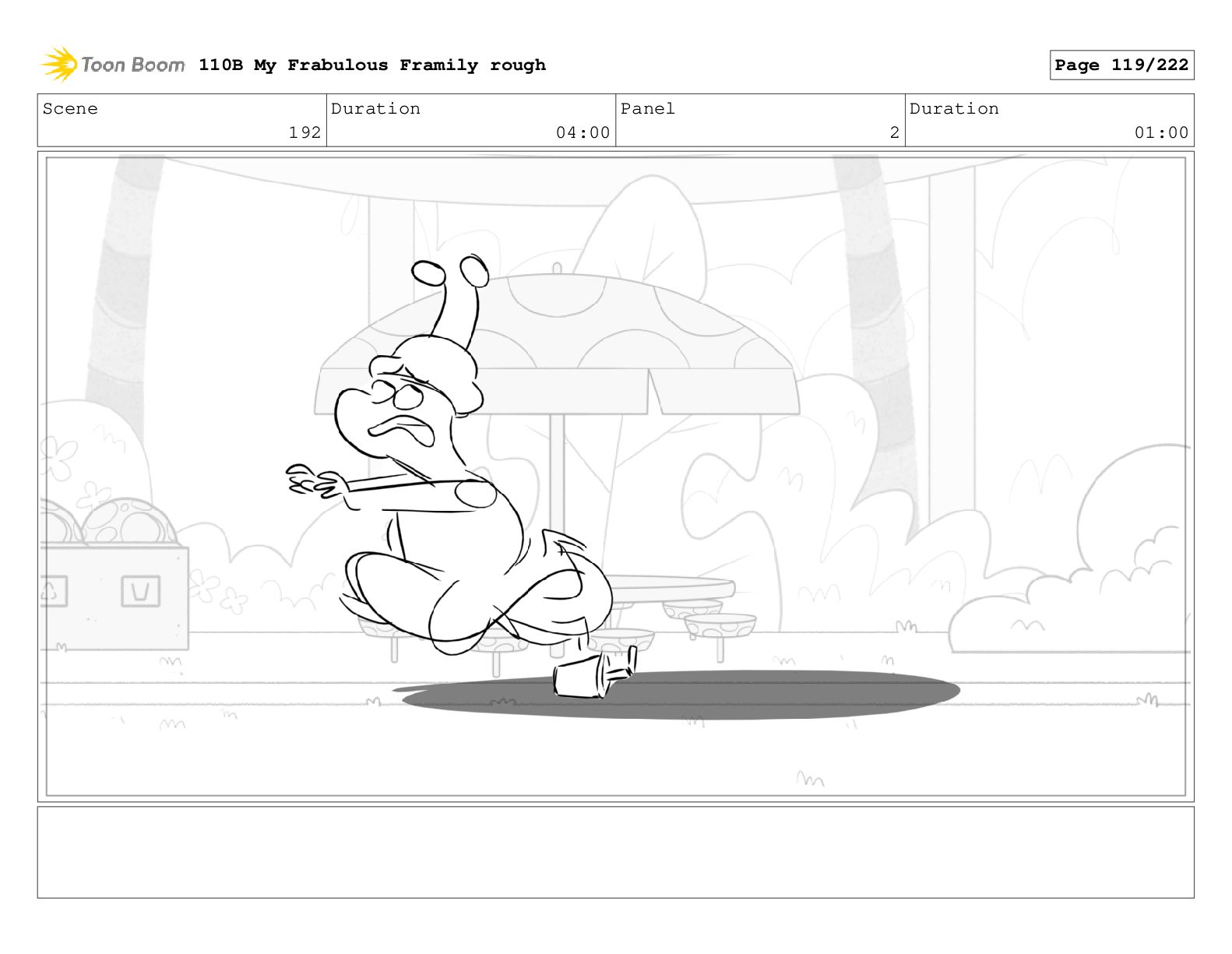Viewport: 1232px width, 954px height.
Task: Select the scene duration value 04:00
Action: tap(583, 133)
